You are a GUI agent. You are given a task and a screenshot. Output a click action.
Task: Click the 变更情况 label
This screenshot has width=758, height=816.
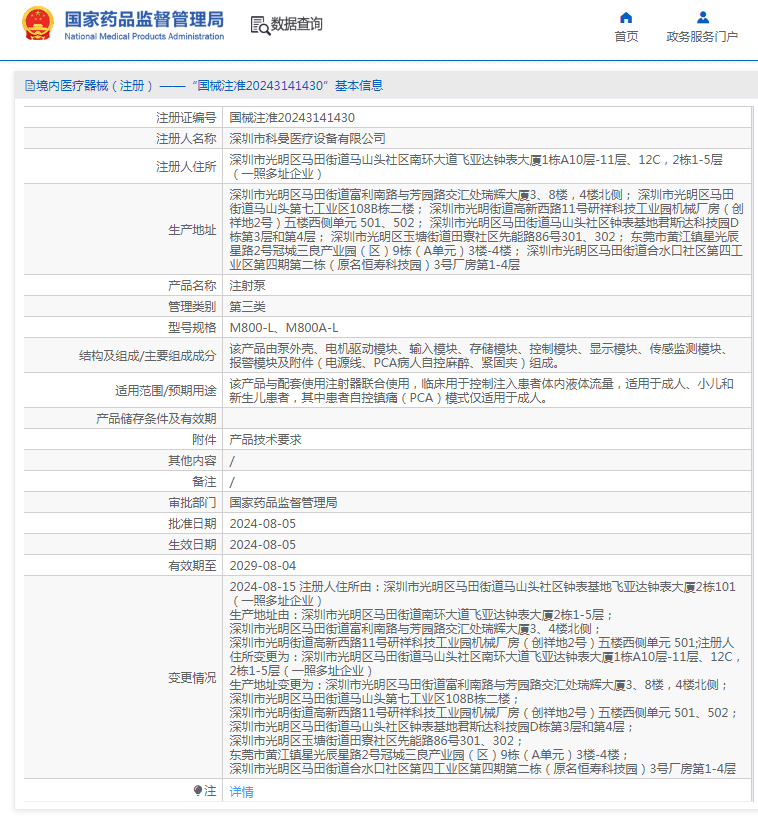(192, 678)
